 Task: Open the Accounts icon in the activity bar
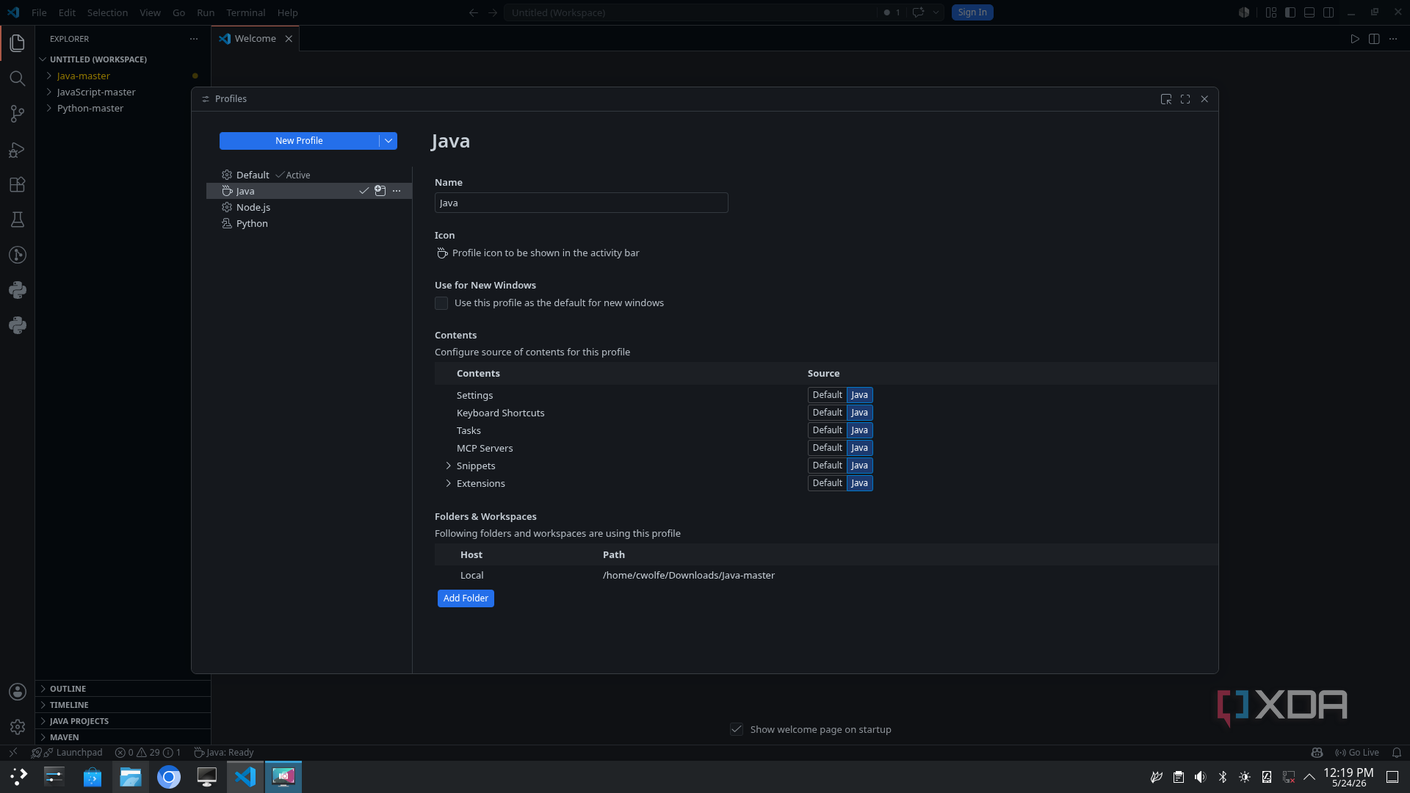17,692
